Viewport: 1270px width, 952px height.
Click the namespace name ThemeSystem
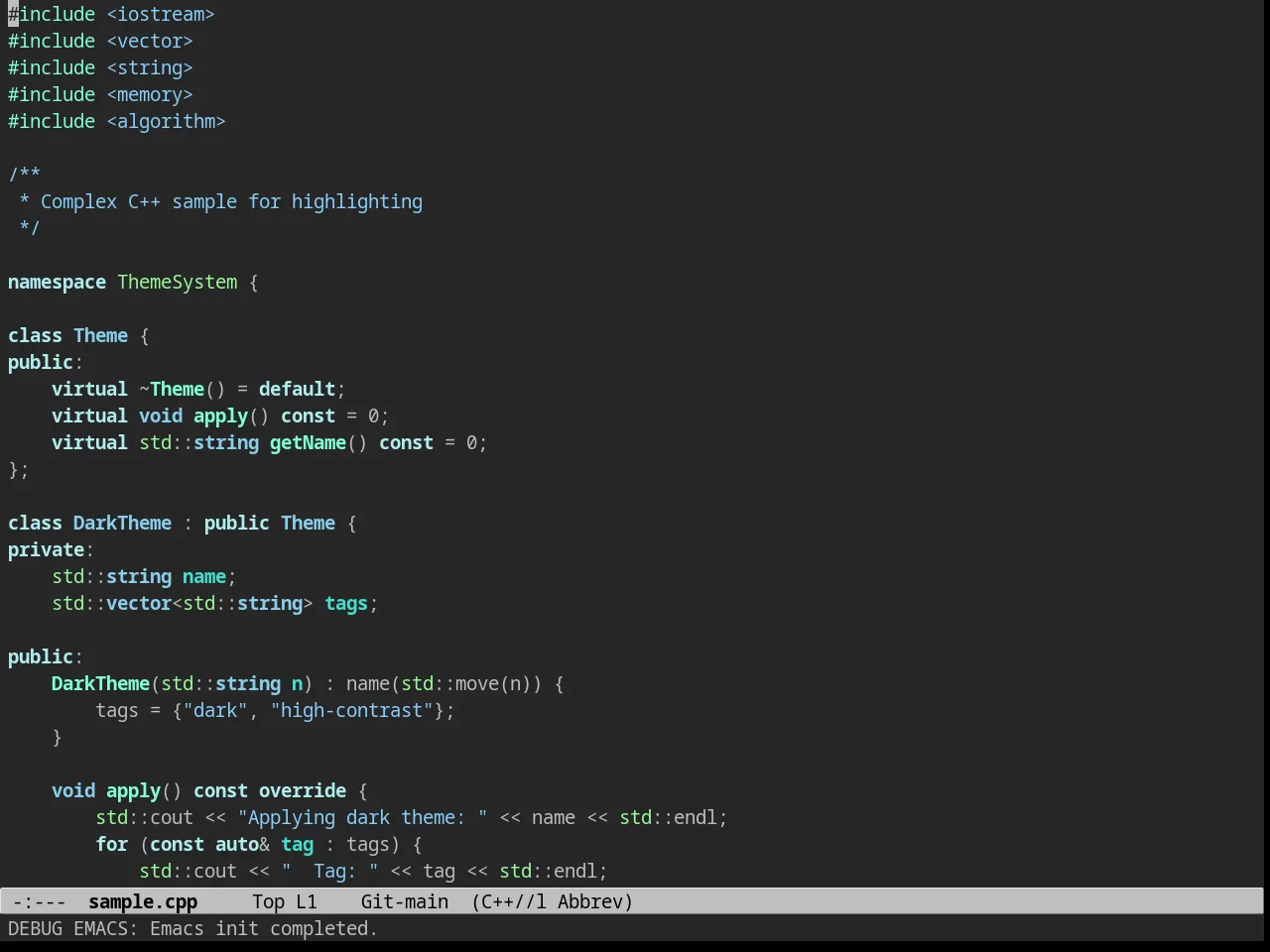pos(178,282)
